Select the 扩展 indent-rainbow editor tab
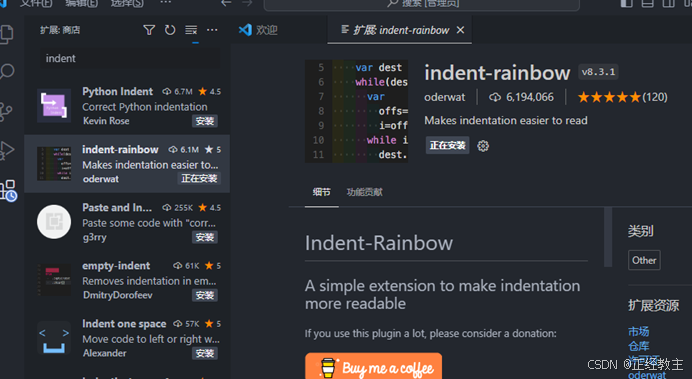The width and height of the screenshot is (692, 379). pyautogui.click(x=399, y=30)
